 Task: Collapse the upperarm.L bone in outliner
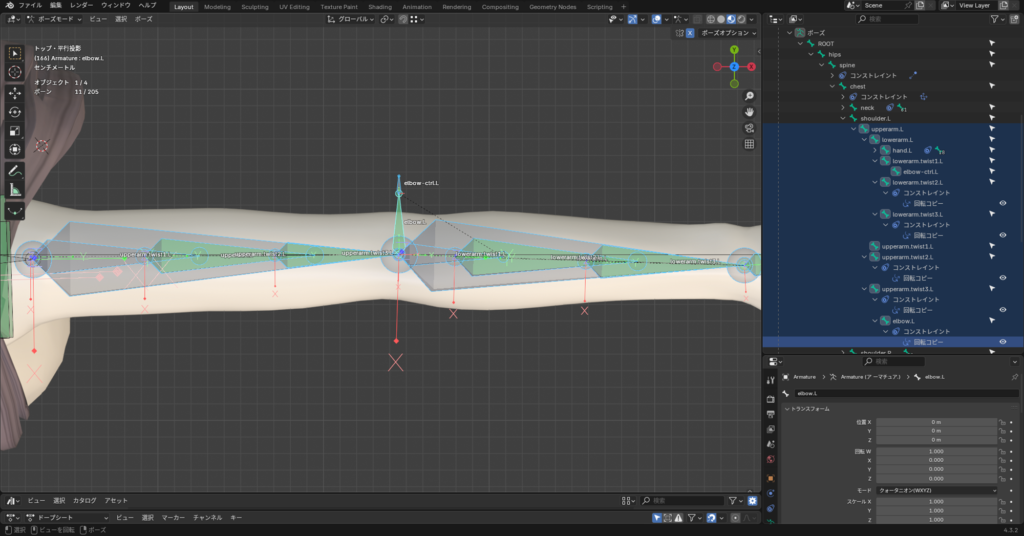pyautogui.click(x=853, y=129)
